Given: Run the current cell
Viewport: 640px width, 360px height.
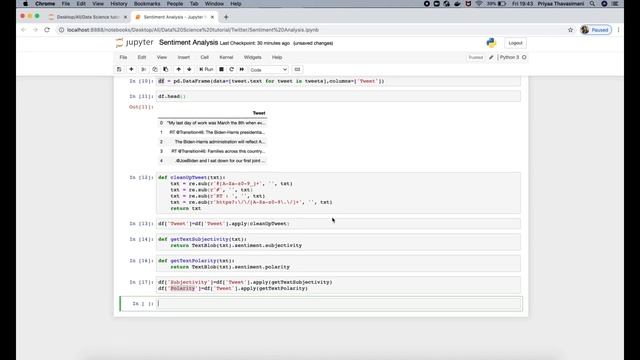Looking at the screenshot, I should (x=206, y=69).
